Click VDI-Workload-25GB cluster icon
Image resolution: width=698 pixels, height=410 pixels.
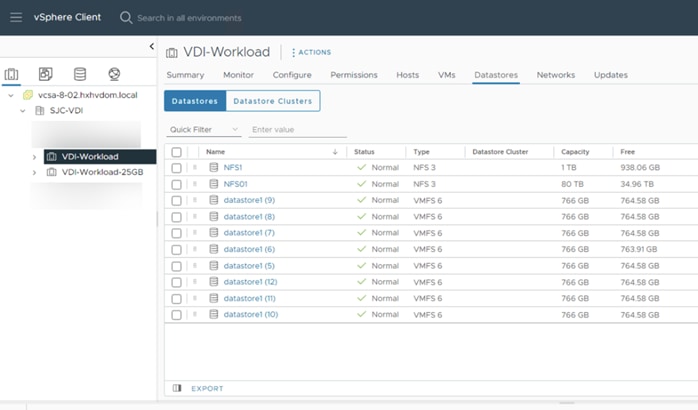click(x=52, y=172)
